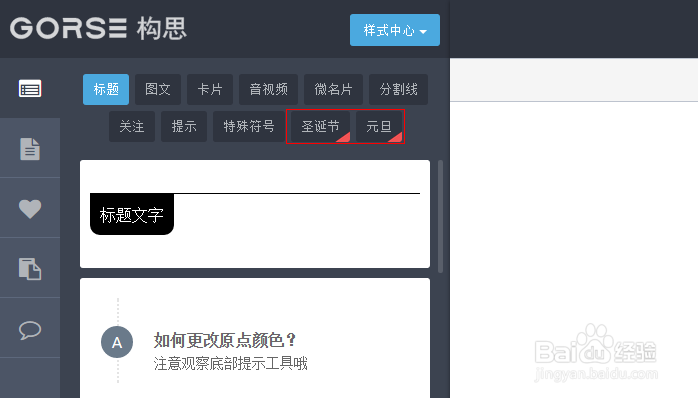Image resolution: width=698 pixels, height=398 pixels.
Task: Open the 圣诞节 holiday styles
Action: coord(320,126)
